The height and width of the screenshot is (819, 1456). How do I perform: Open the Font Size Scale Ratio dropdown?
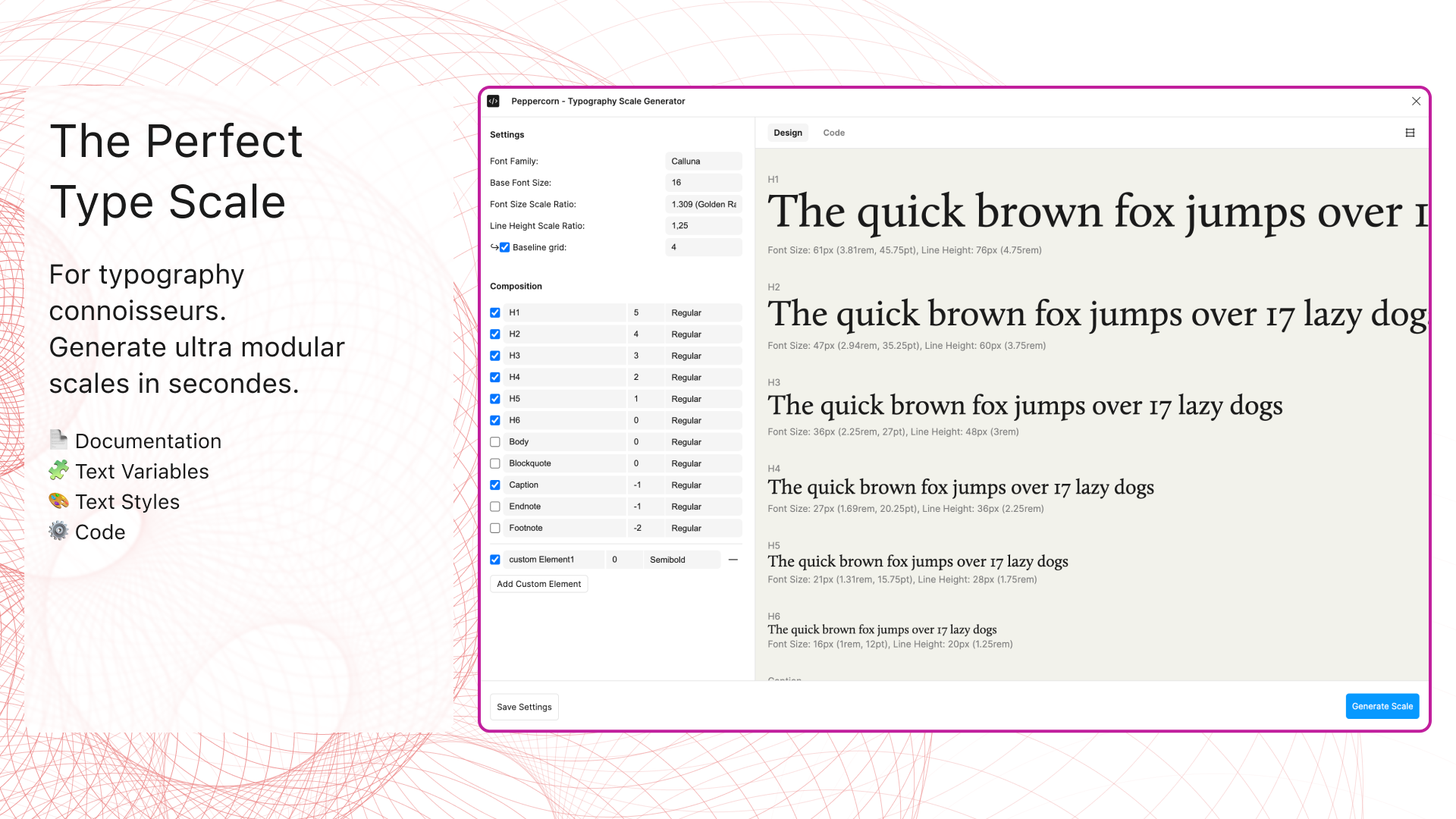[703, 205]
